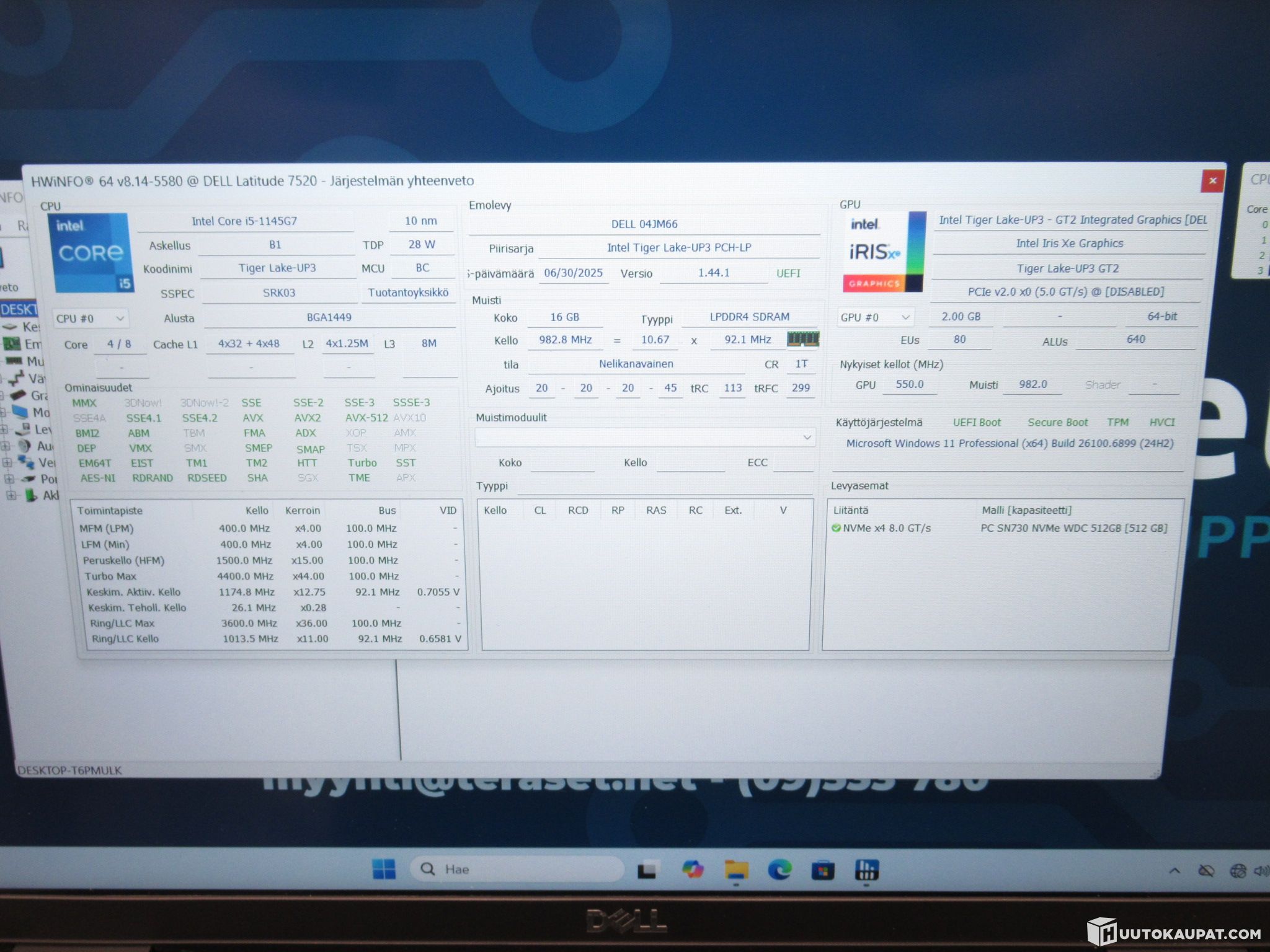The height and width of the screenshot is (952, 1270).
Task: Click the 'Intel Iris Xe Graphics' field
Action: click(1070, 244)
